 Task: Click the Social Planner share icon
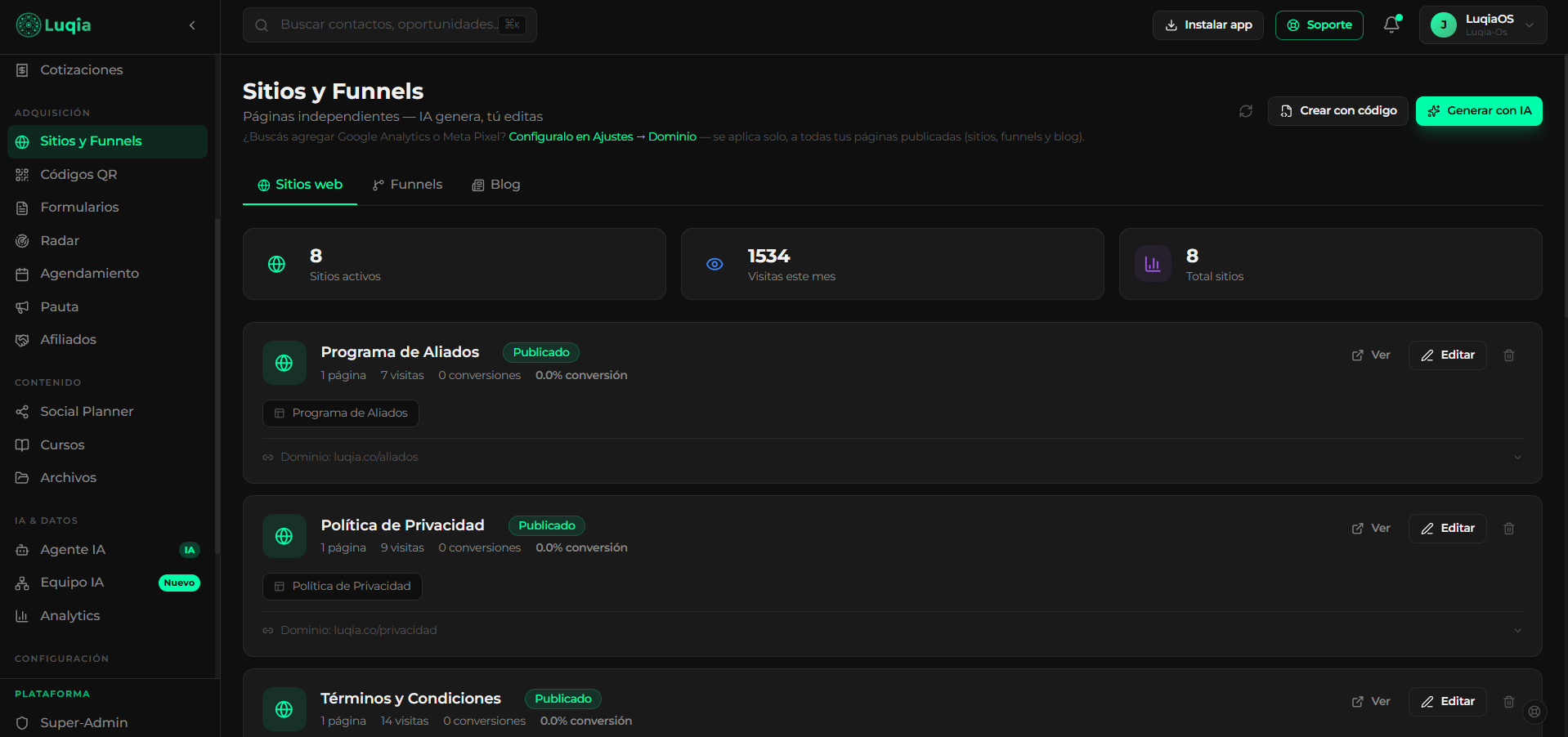point(22,412)
